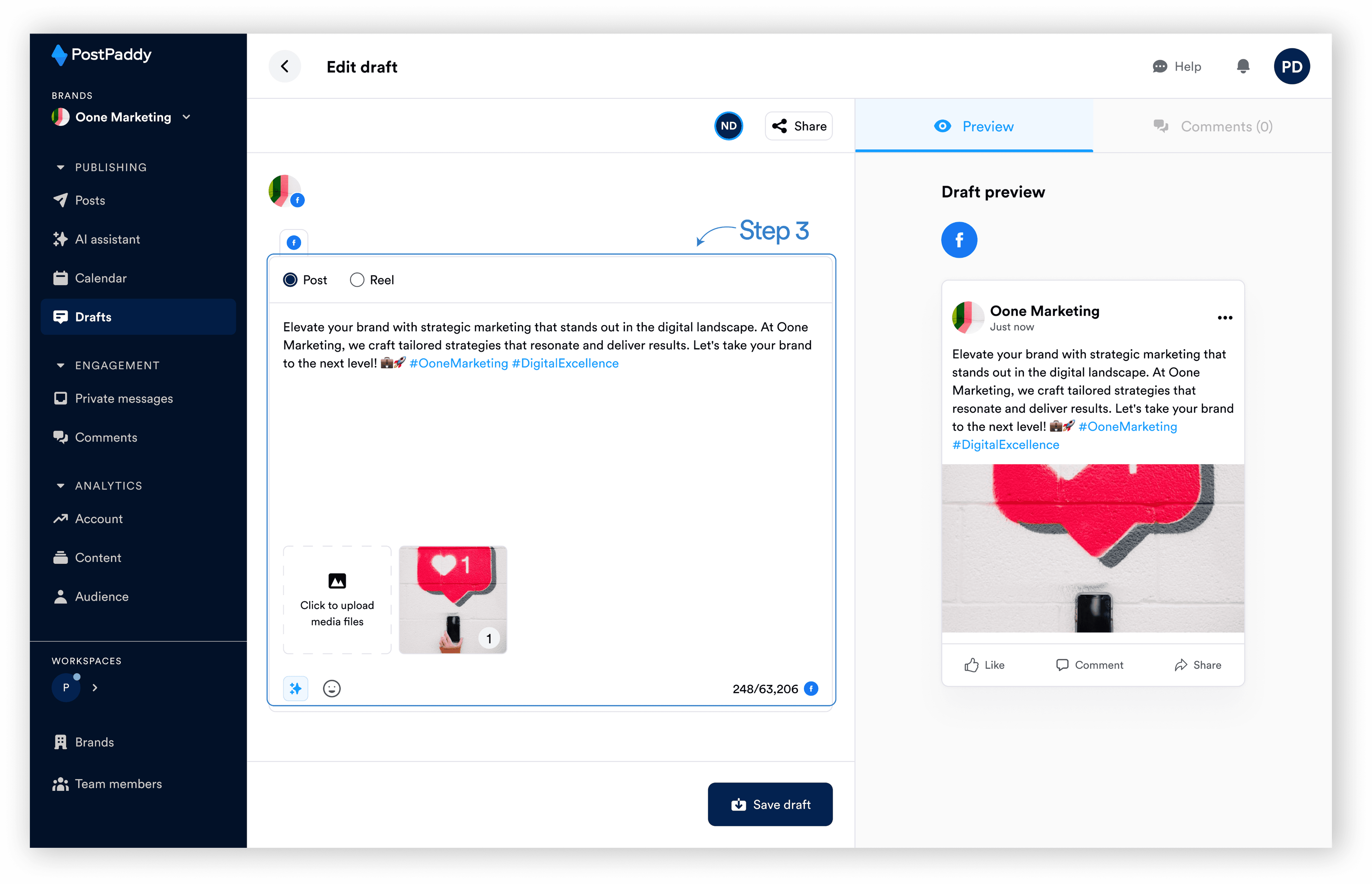Open the Calendar sidebar item

[100, 278]
